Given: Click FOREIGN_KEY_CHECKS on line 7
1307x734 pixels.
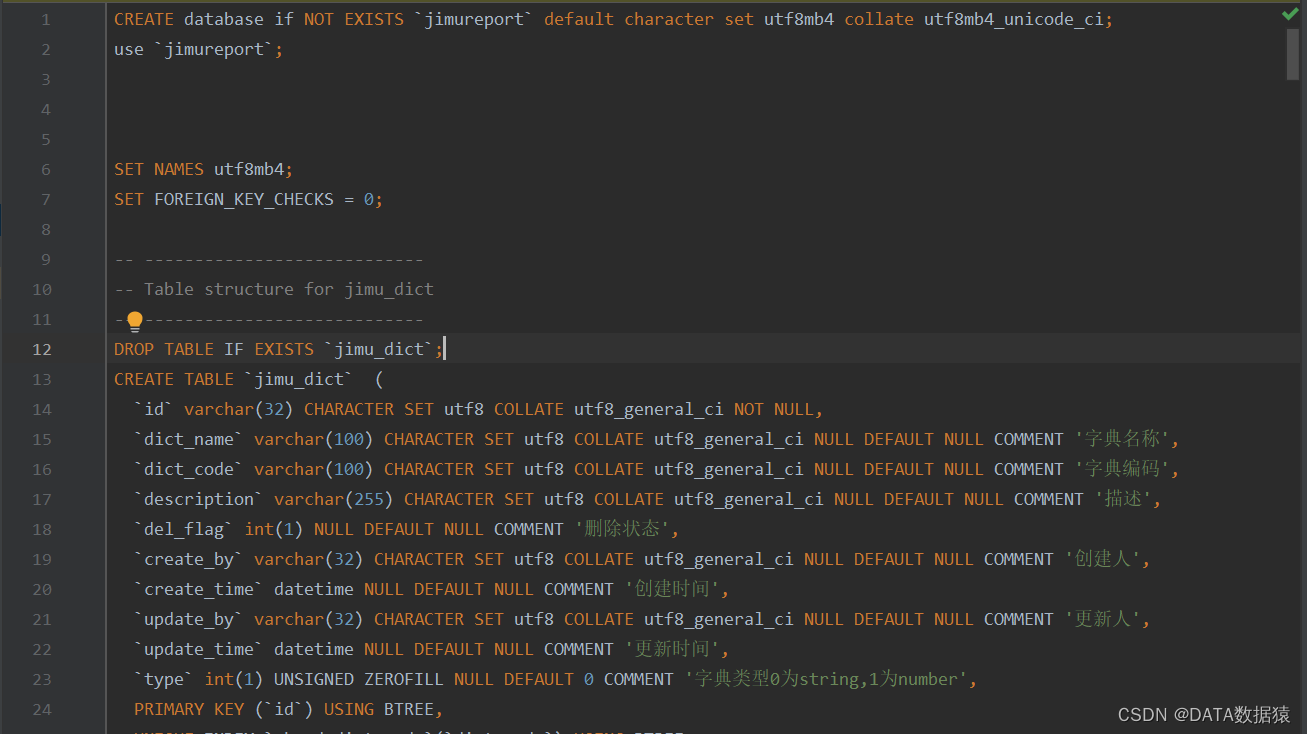Looking at the screenshot, I should [244, 199].
